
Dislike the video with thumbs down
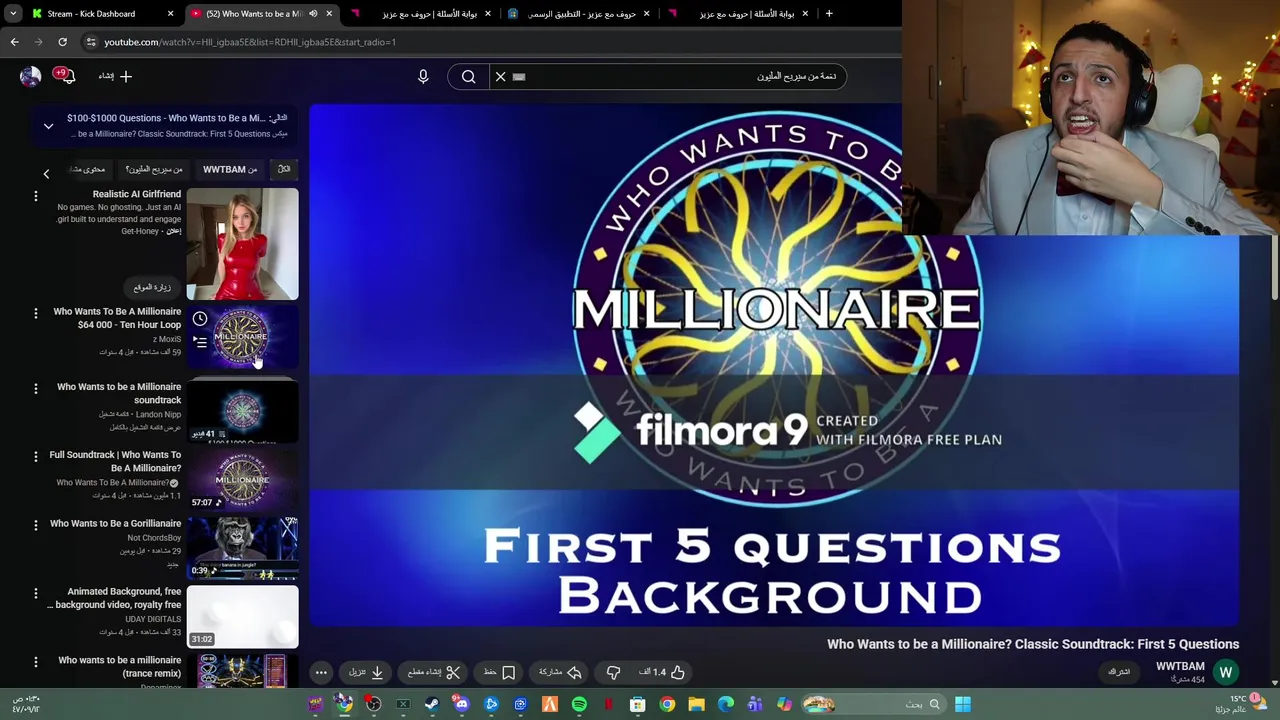[613, 672]
